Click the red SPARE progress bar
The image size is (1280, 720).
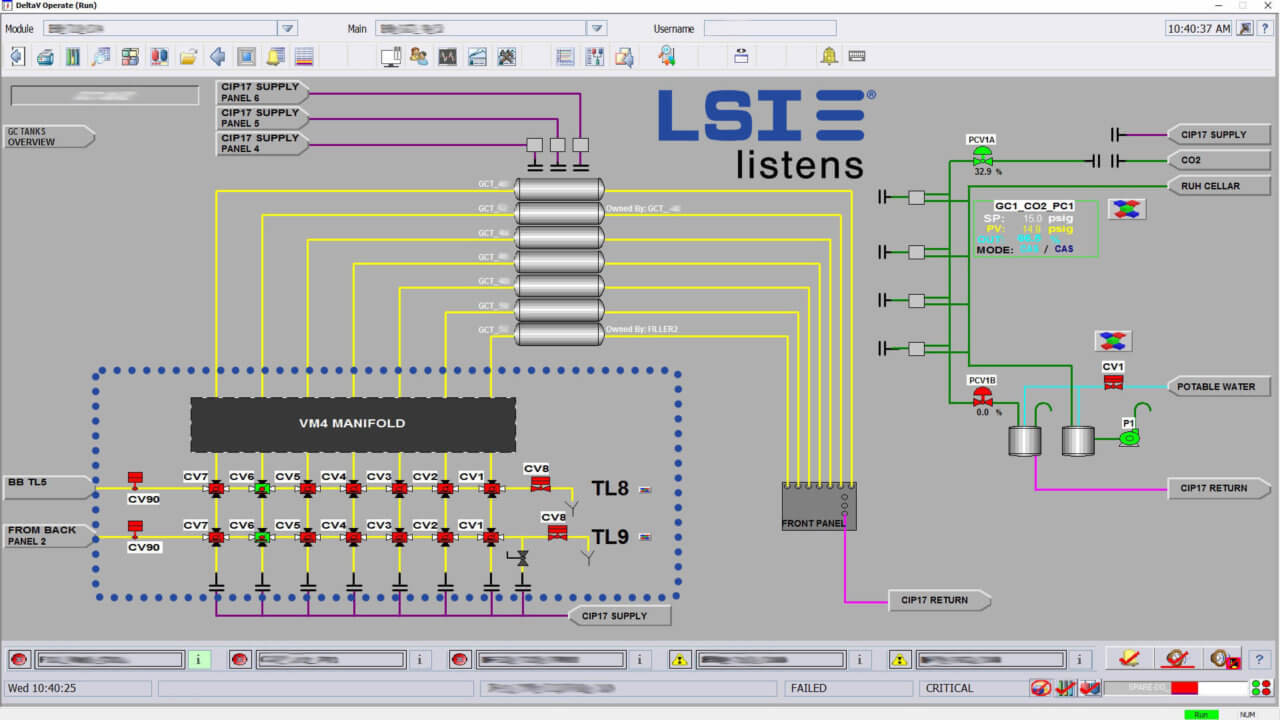pyautogui.click(x=1185, y=688)
